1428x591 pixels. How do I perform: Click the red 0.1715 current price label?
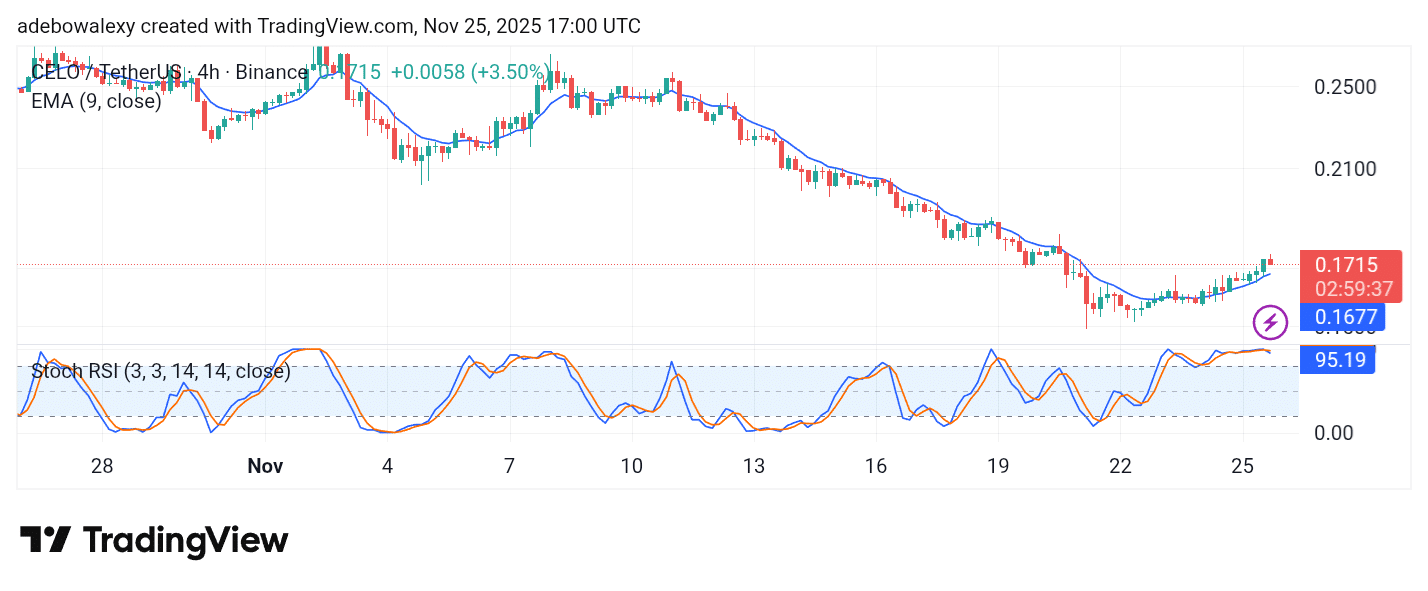pyautogui.click(x=1345, y=265)
